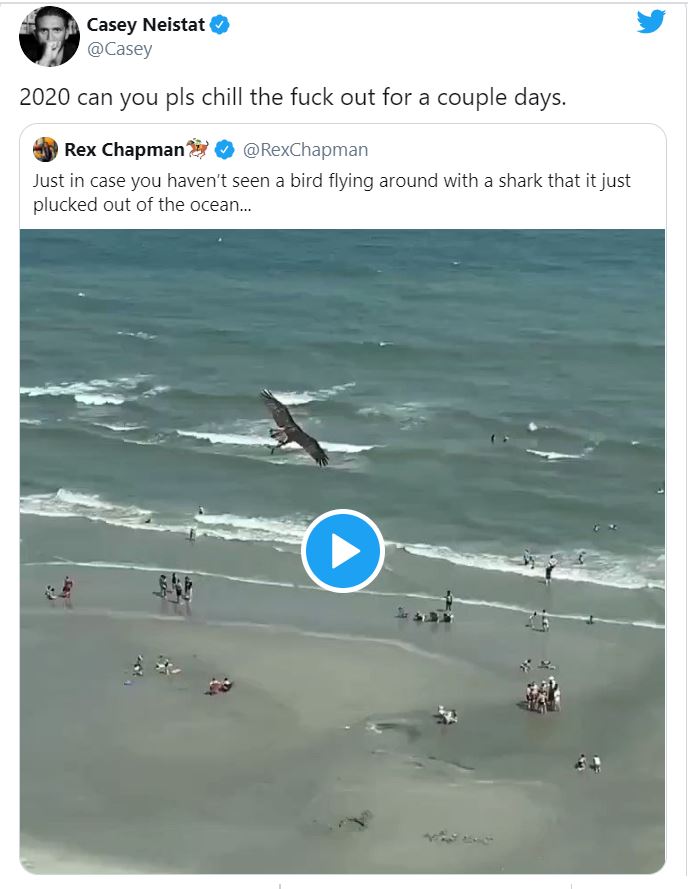Screen dimensions: 688x889
Task: Click the horse racing emoji beside Rex Chapman
Action: click(199, 149)
